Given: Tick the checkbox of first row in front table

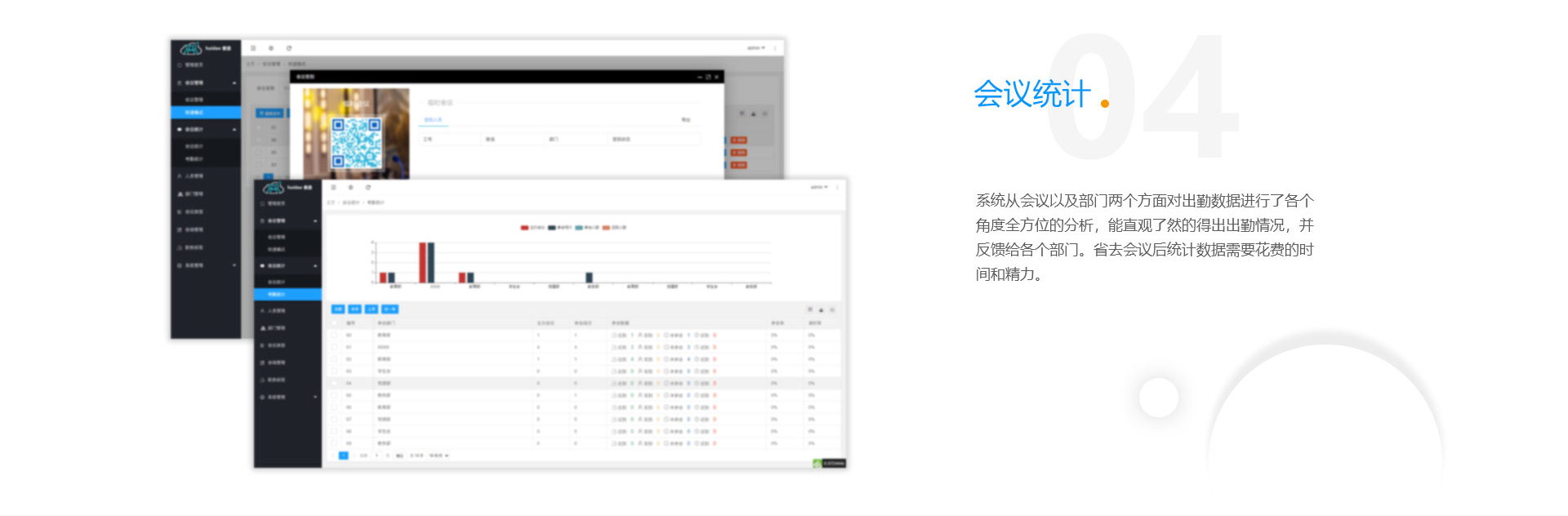Looking at the screenshot, I should (333, 335).
